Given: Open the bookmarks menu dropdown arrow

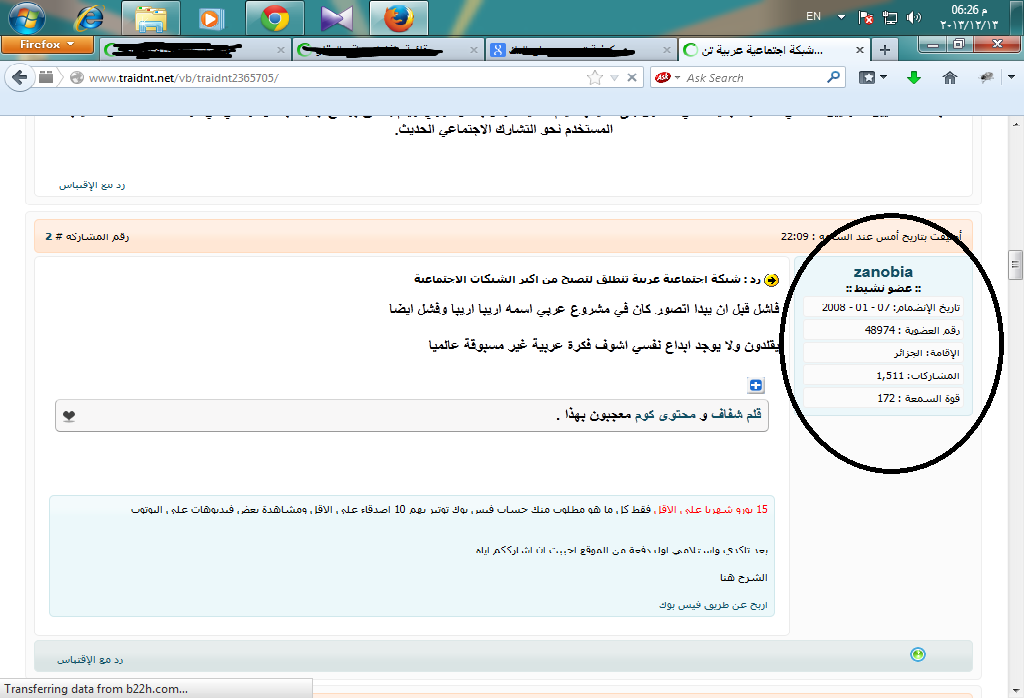Looking at the screenshot, I should (882, 77).
